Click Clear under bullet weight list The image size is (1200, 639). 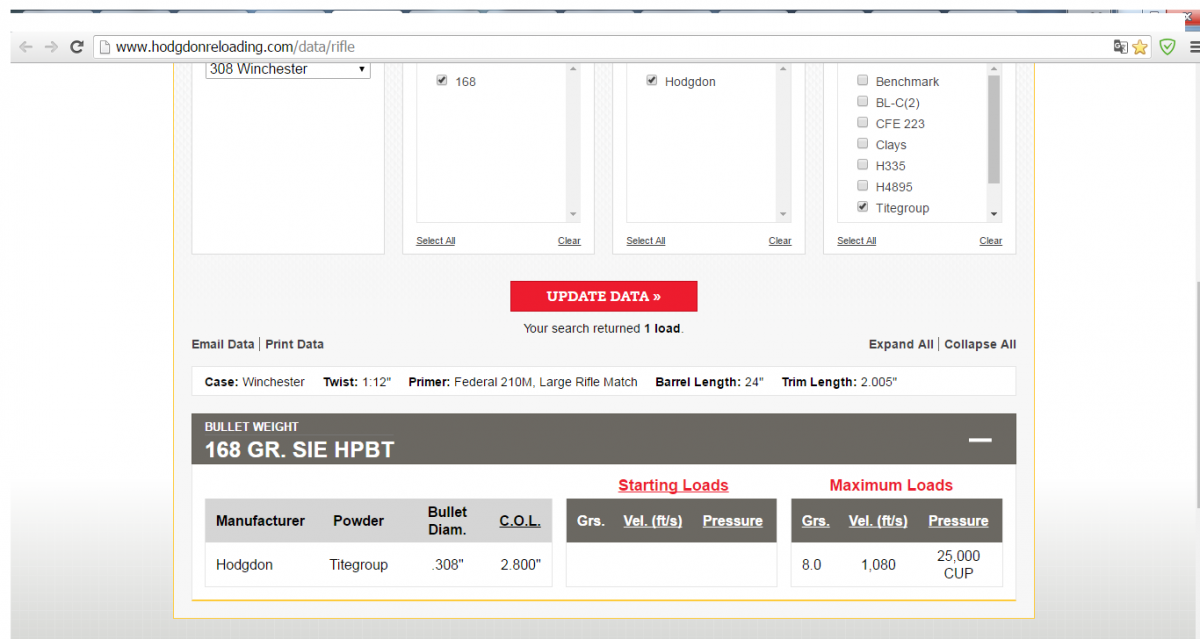[x=569, y=241]
